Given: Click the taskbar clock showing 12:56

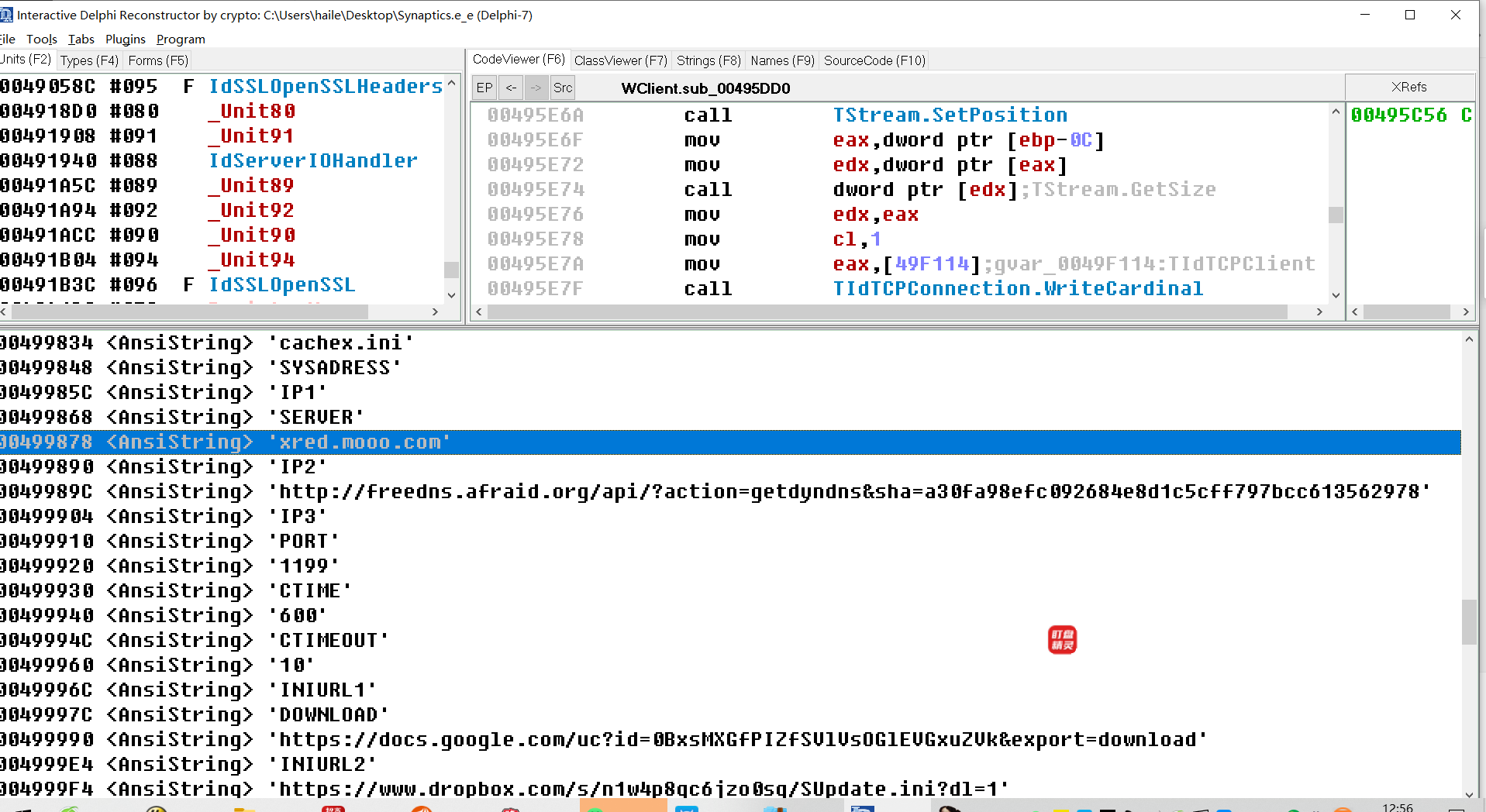Looking at the screenshot, I should tap(1397, 807).
